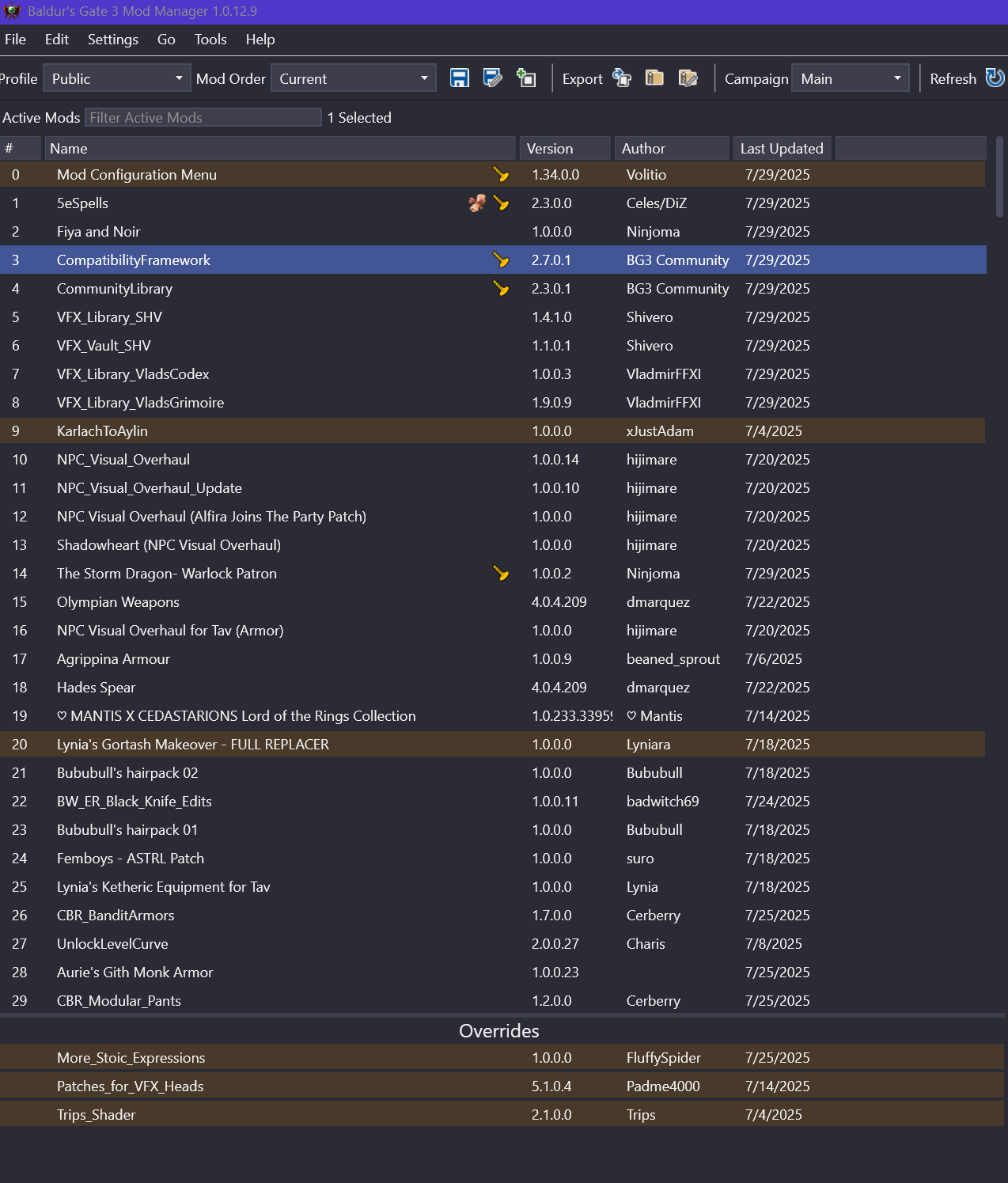Open the Help menu

point(260,40)
